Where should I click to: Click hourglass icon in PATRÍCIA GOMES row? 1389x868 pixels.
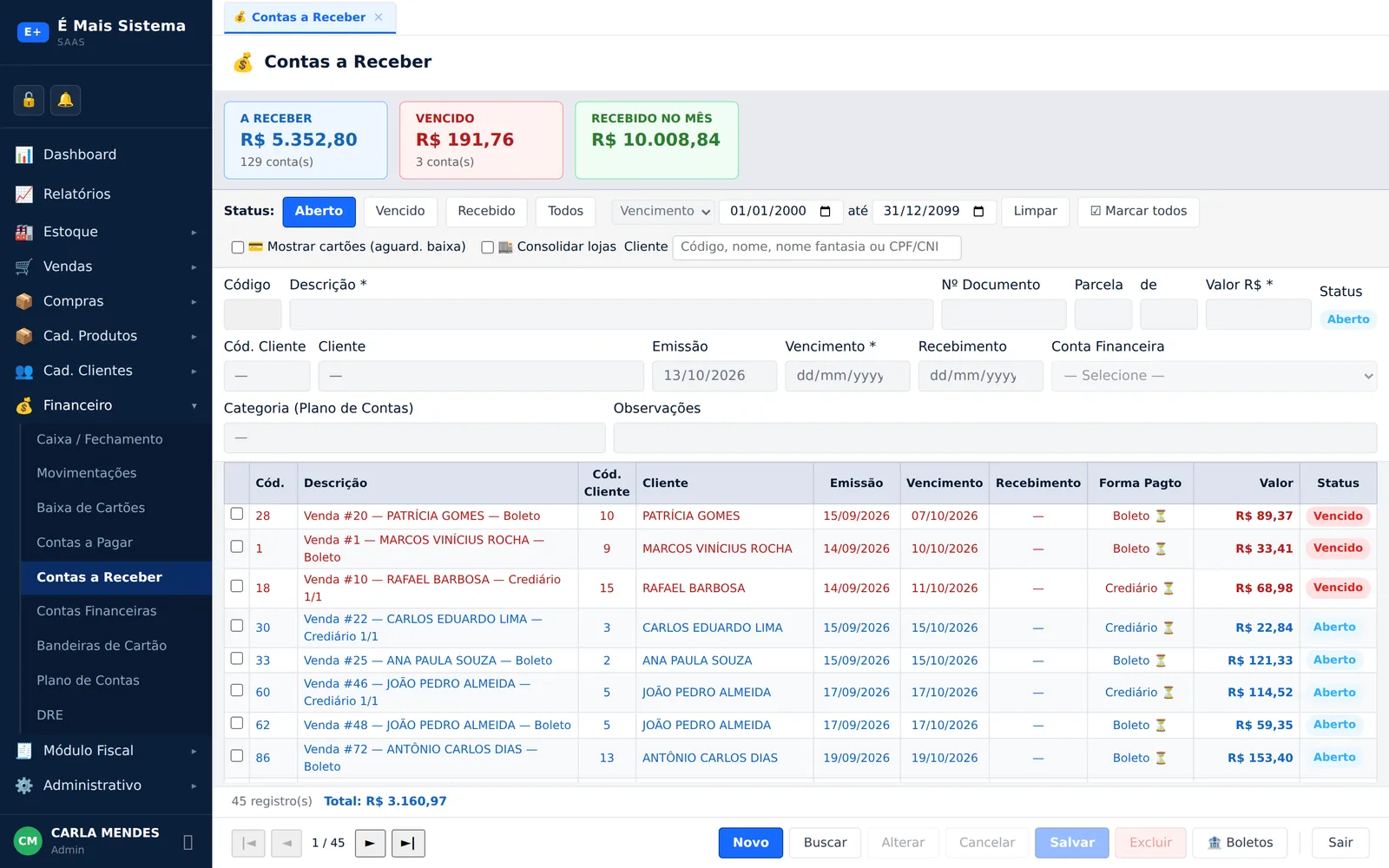pyautogui.click(x=1161, y=516)
